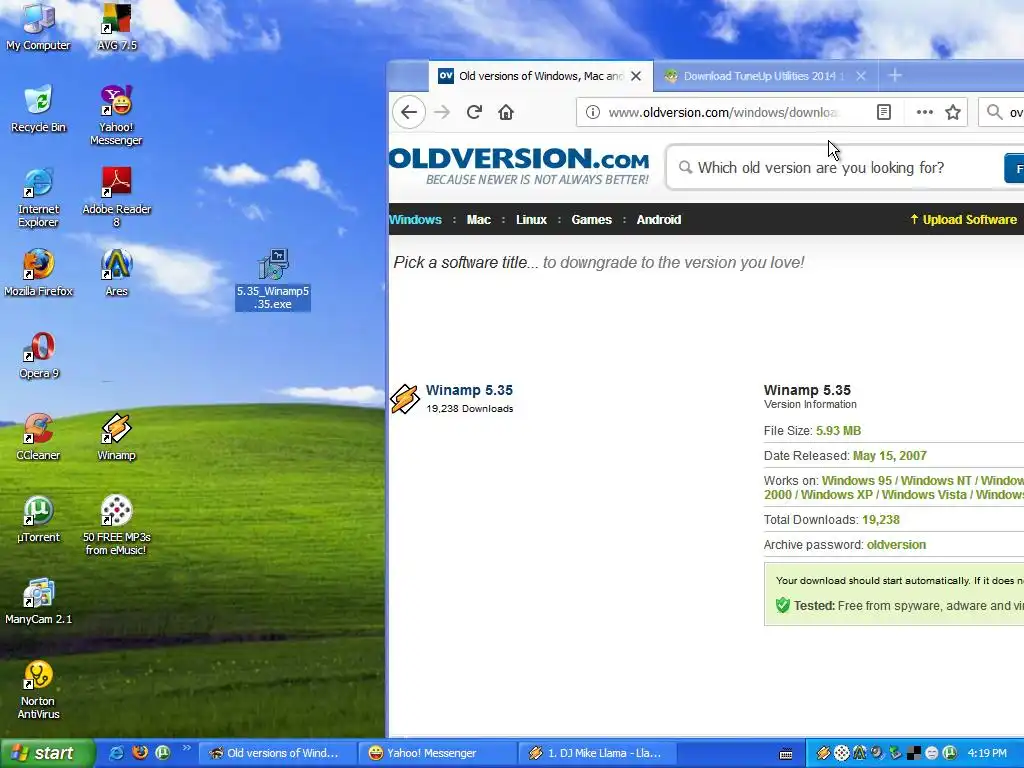Open the Ares desktop shortcut
Screen dimensions: 1024x768
point(116,273)
